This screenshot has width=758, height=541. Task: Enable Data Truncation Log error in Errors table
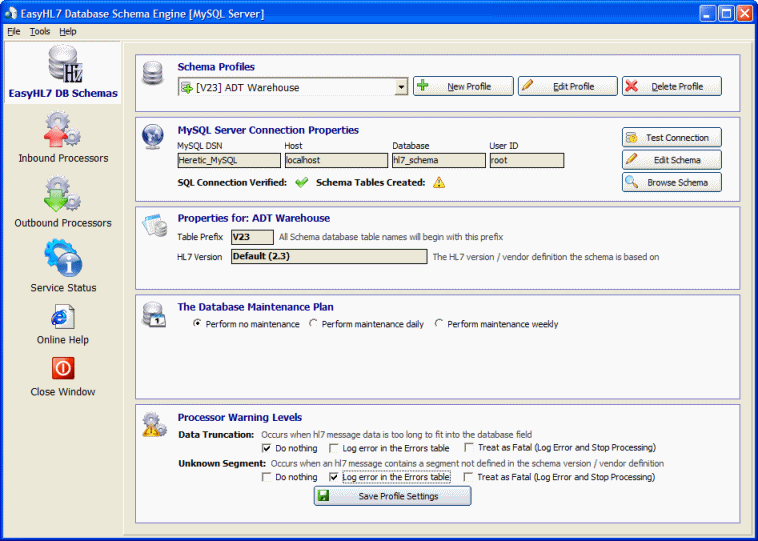[x=334, y=448]
